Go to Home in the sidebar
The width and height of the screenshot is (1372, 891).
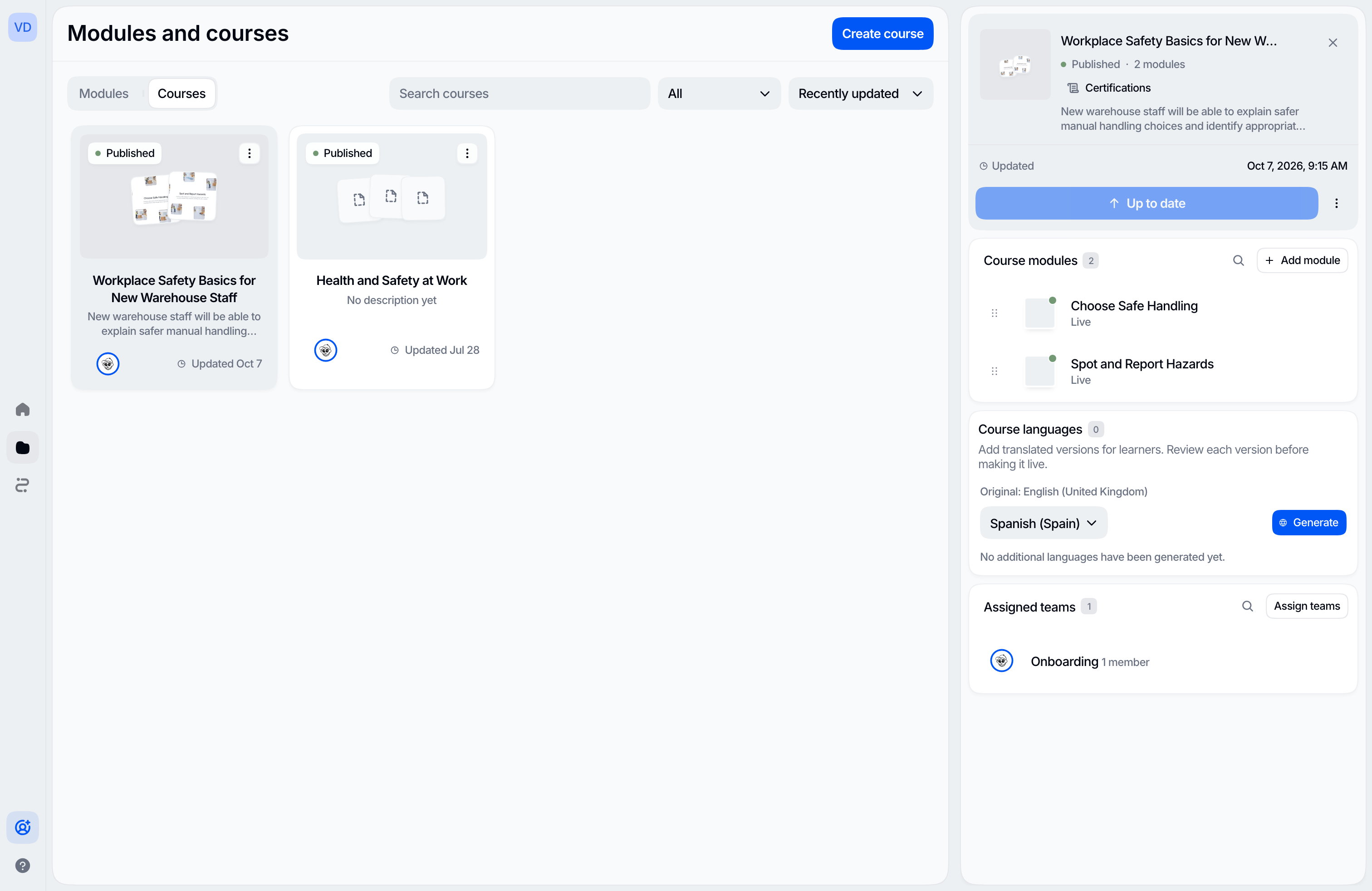23,409
